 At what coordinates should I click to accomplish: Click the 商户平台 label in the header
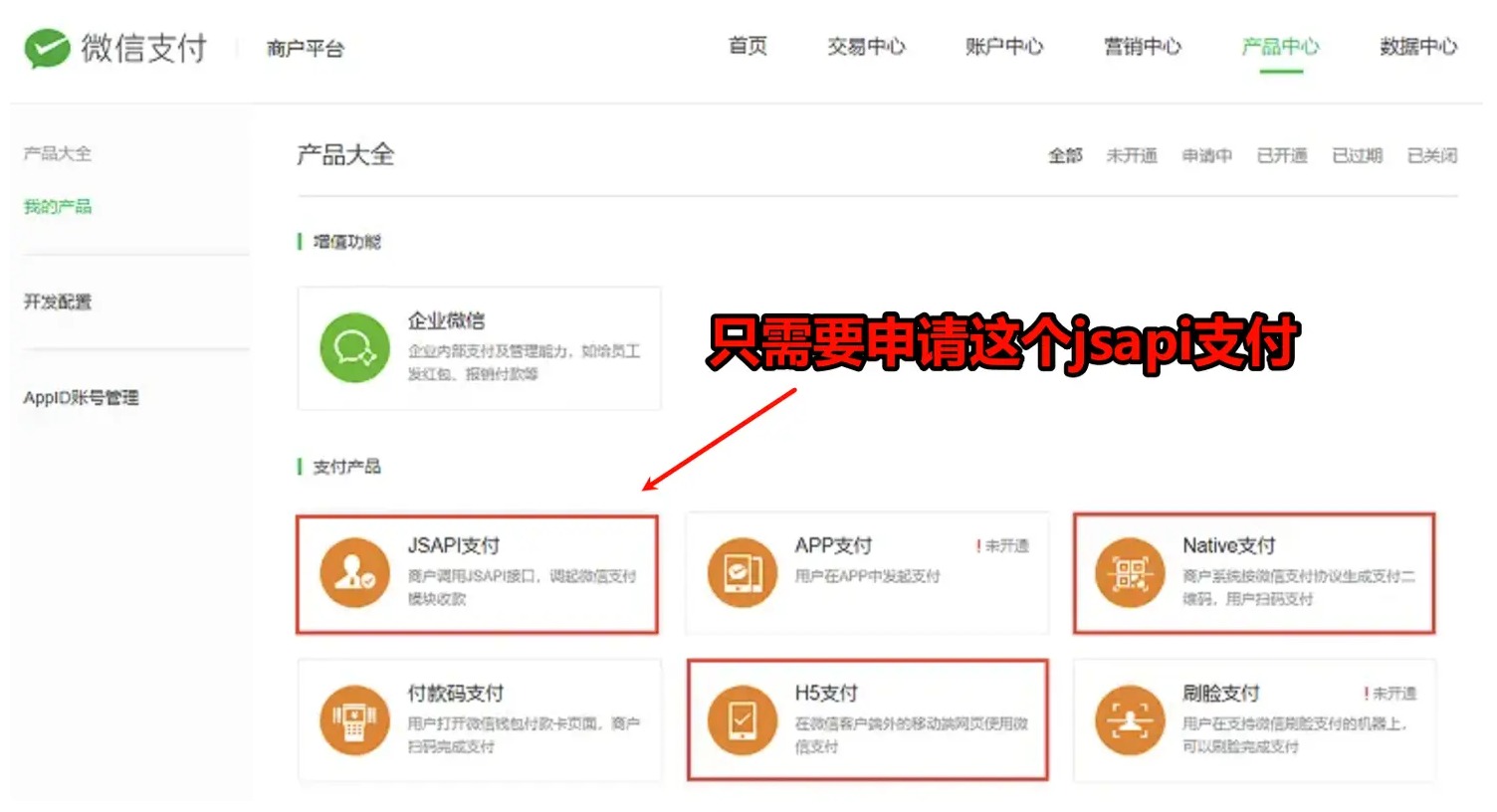coord(304,49)
